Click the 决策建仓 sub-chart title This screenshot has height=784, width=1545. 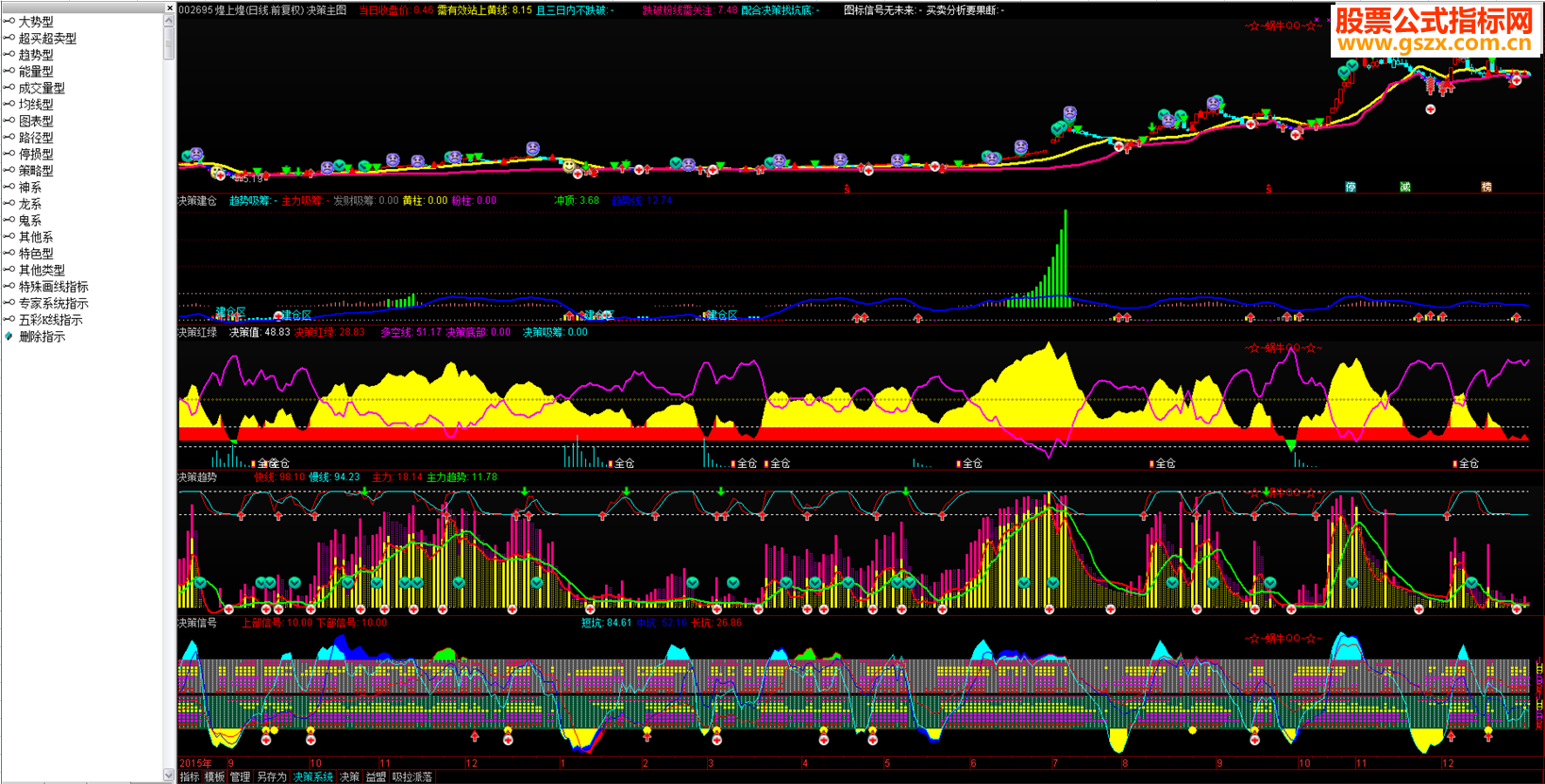[197, 200]
